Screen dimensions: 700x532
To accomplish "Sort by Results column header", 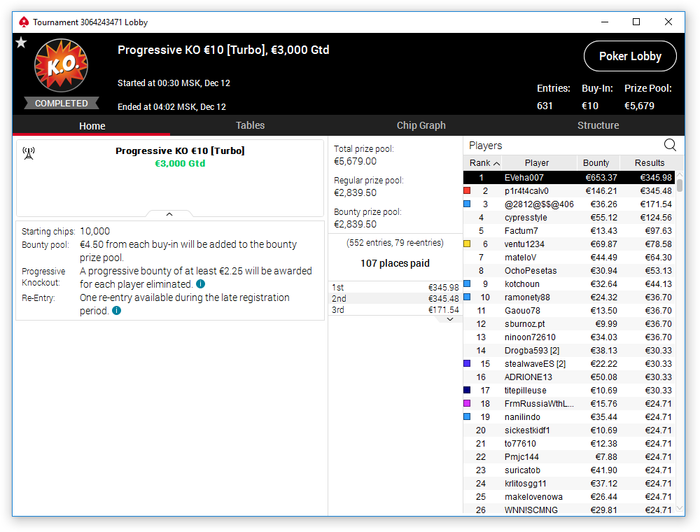I will pyautogui.click(x=650, y=163).
